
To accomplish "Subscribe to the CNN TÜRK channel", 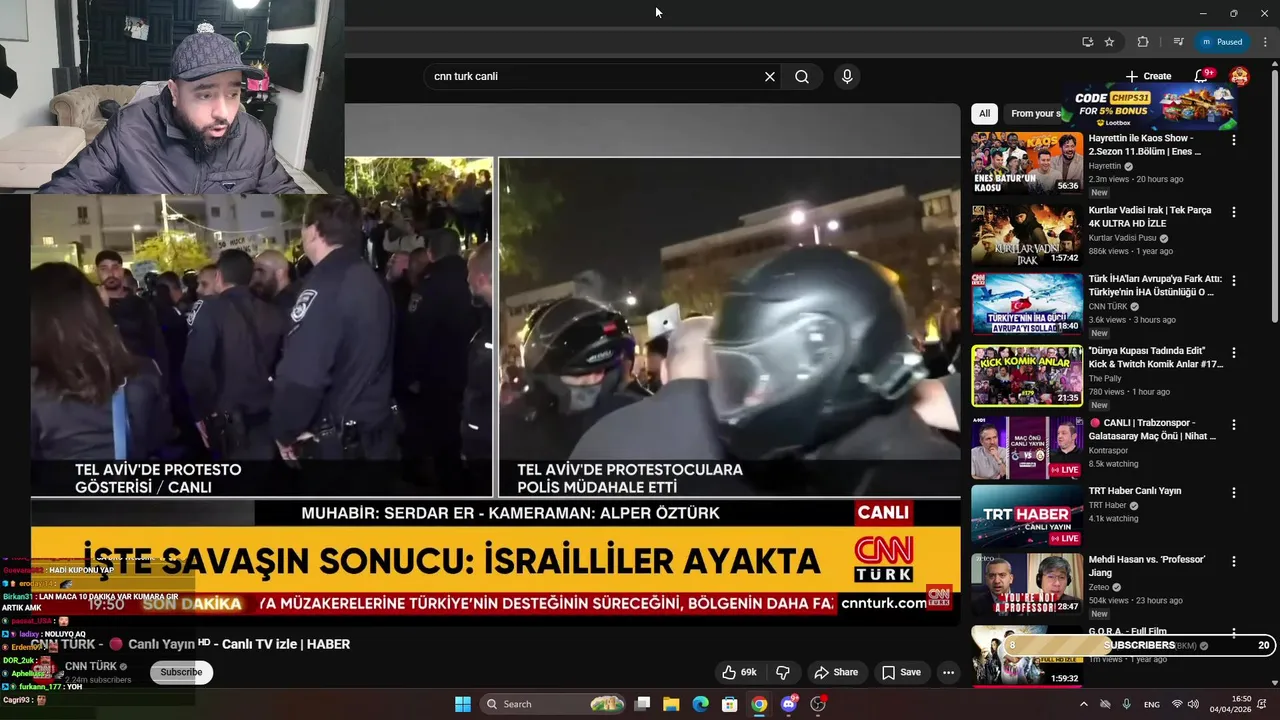I will (x=181, y=672).
